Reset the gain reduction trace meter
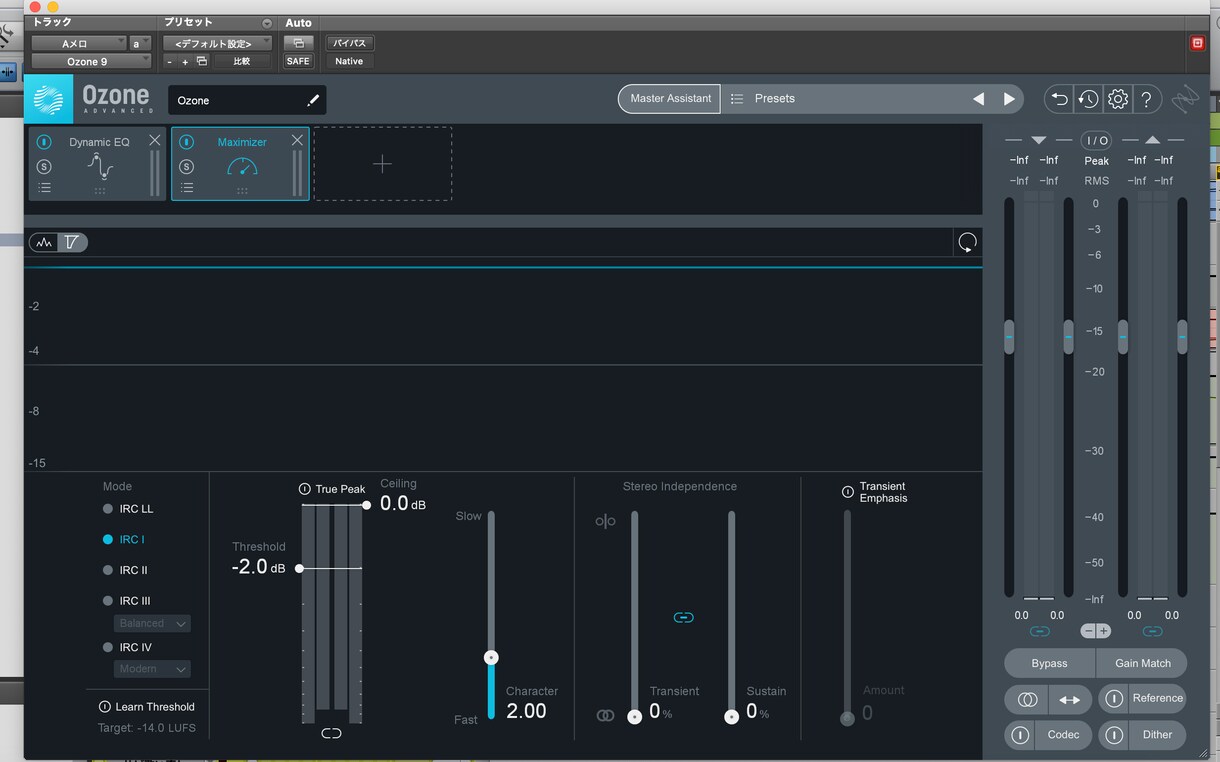The width and height of the screenshot is (1220, 762). [x=967, y=242]
